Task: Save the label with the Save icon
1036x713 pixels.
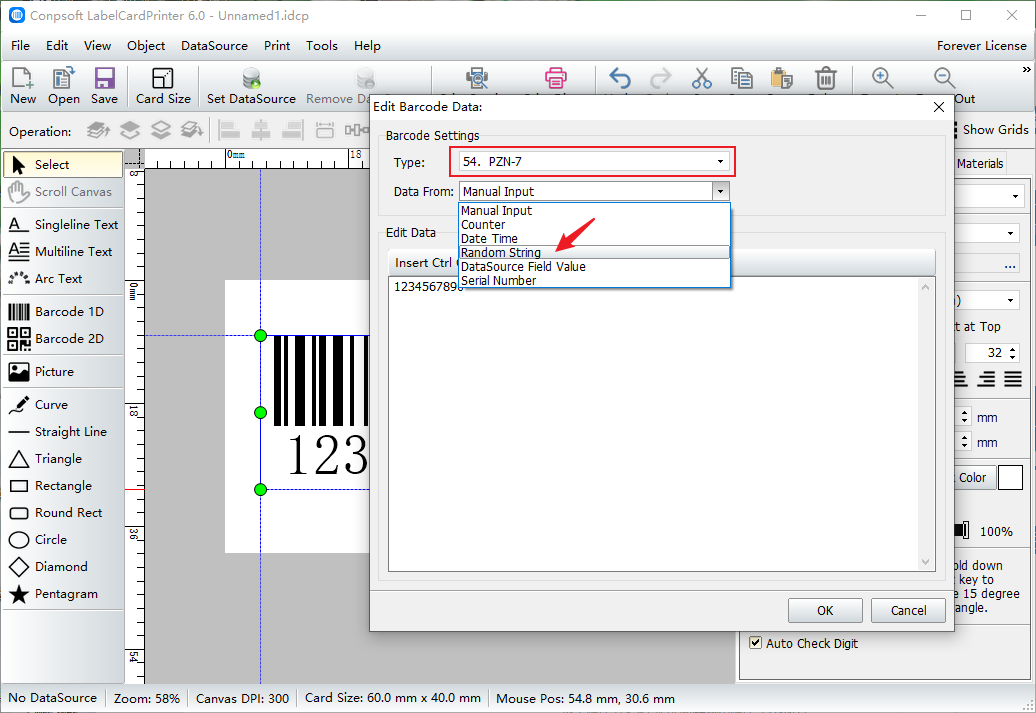Action: (104, 85)
